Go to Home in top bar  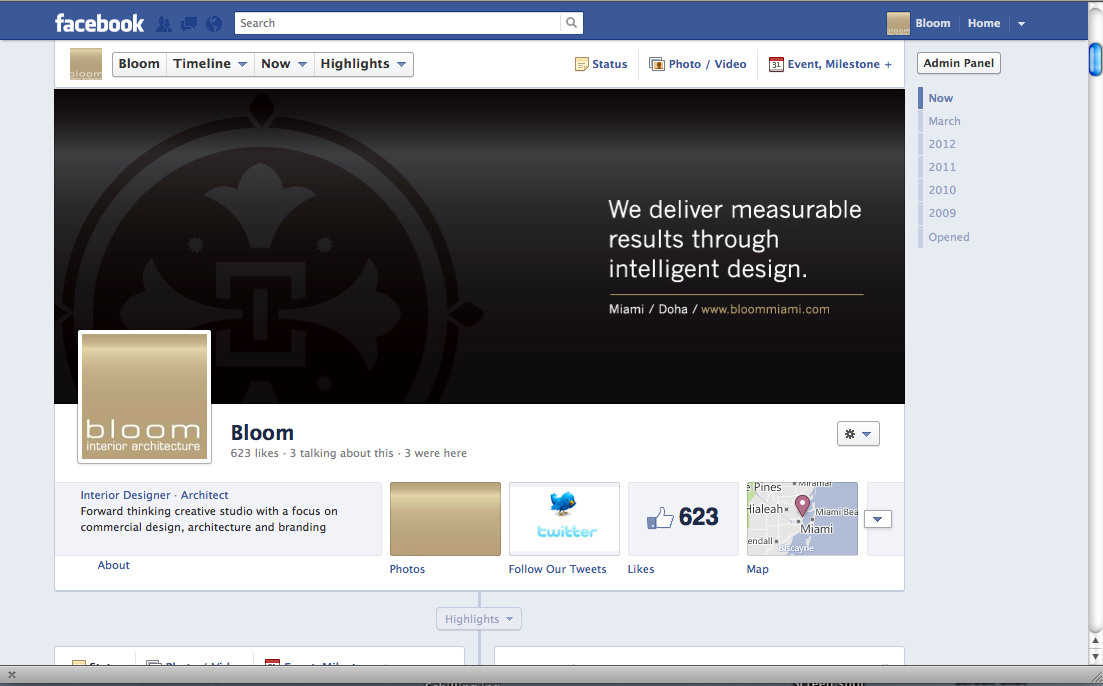pos(983,23)
